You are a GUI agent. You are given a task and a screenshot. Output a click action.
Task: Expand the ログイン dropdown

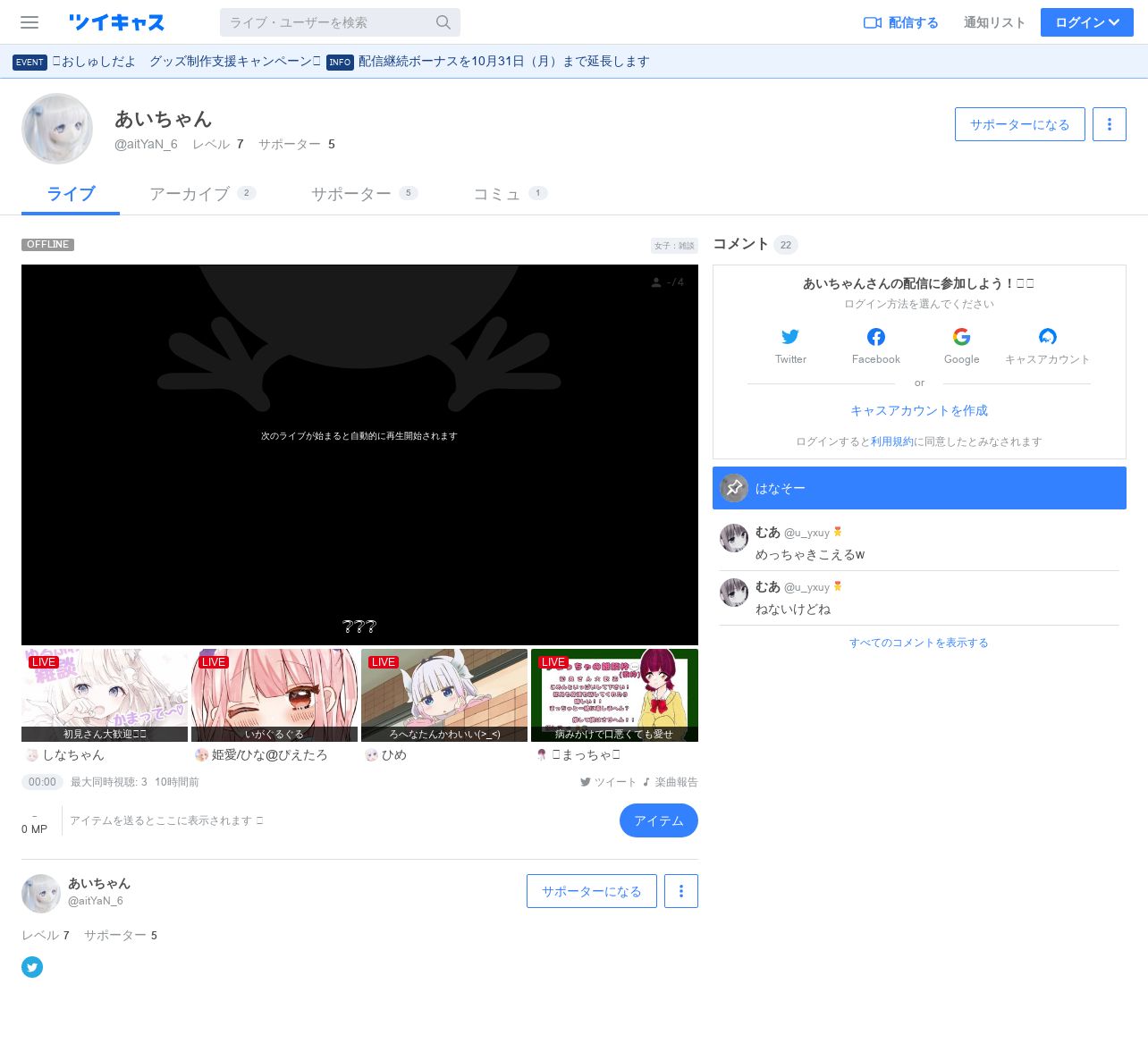coord(1087,22)
